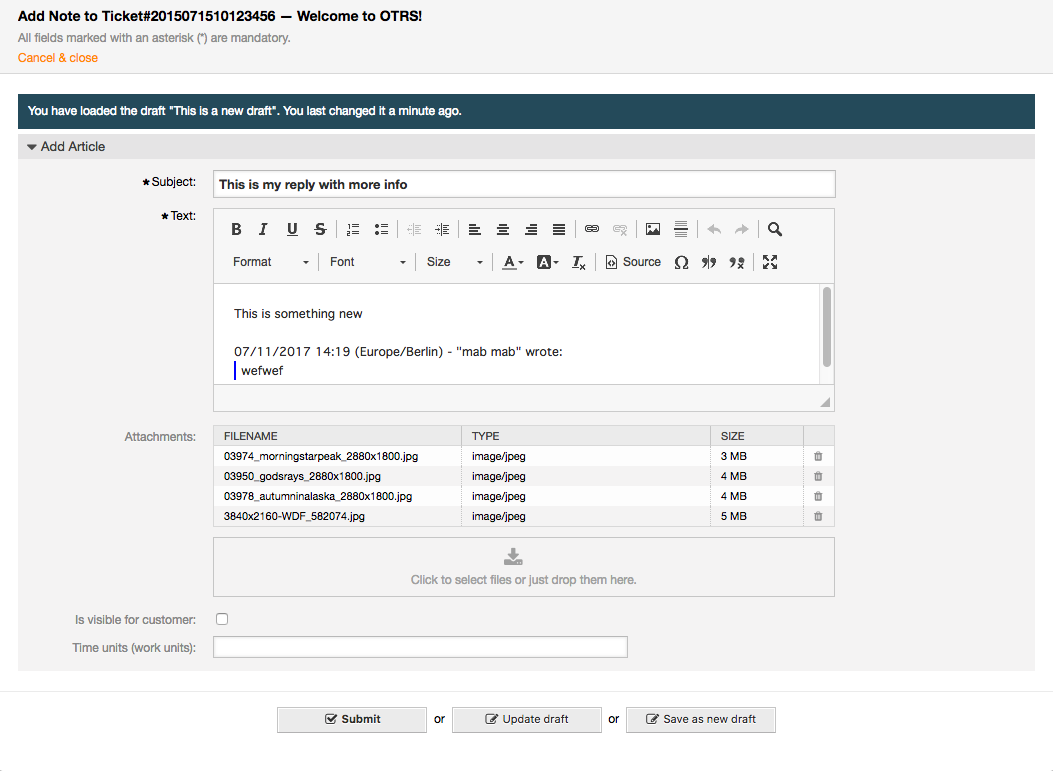Select filename 03974_morningstarpeak_2880x1800.jpg
Image resolution: width=1053 pixels, height=771 pixels.
[x=321, y=456]
